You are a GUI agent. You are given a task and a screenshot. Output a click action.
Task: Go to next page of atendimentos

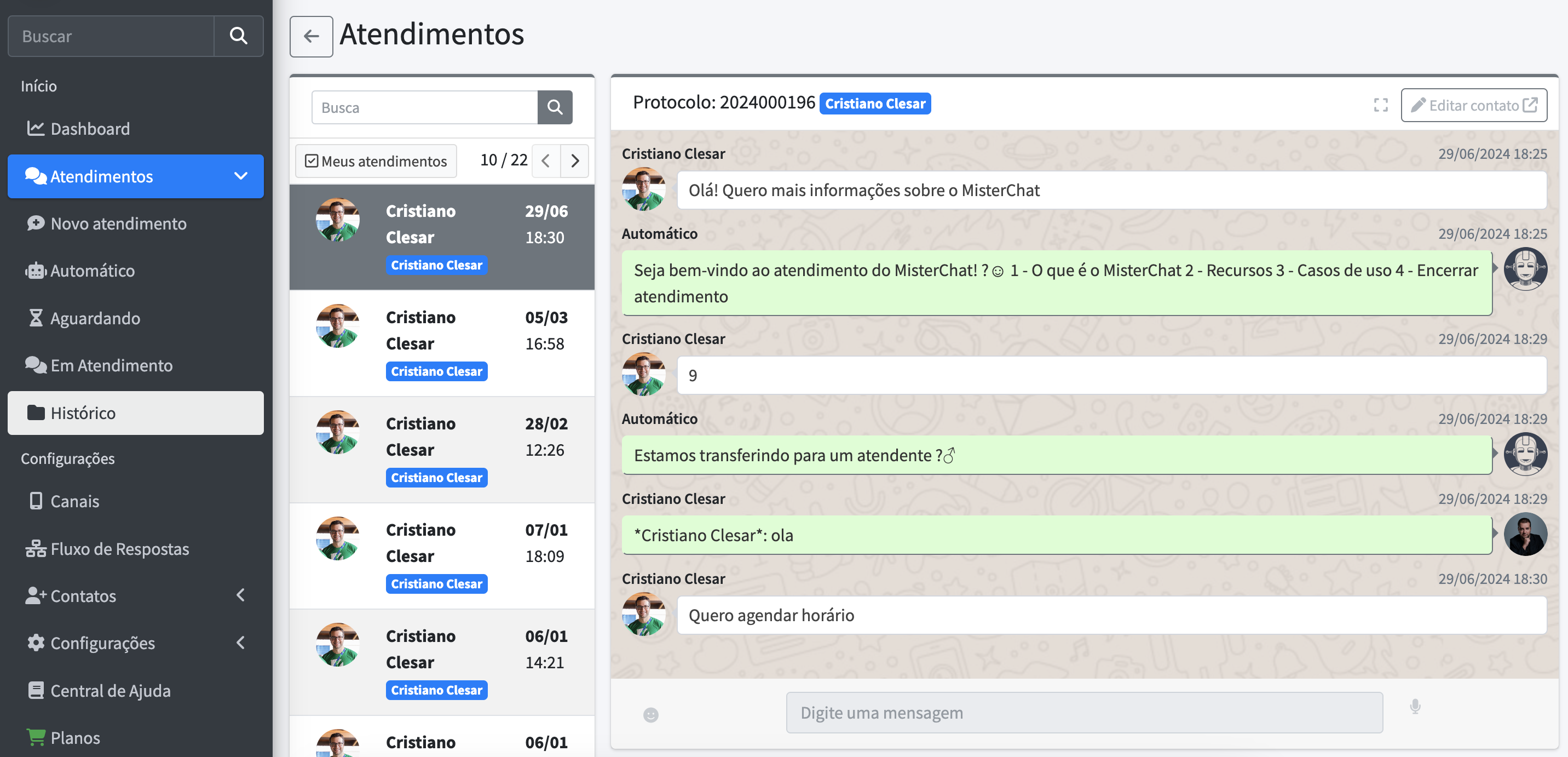click(x=575, y=161)
